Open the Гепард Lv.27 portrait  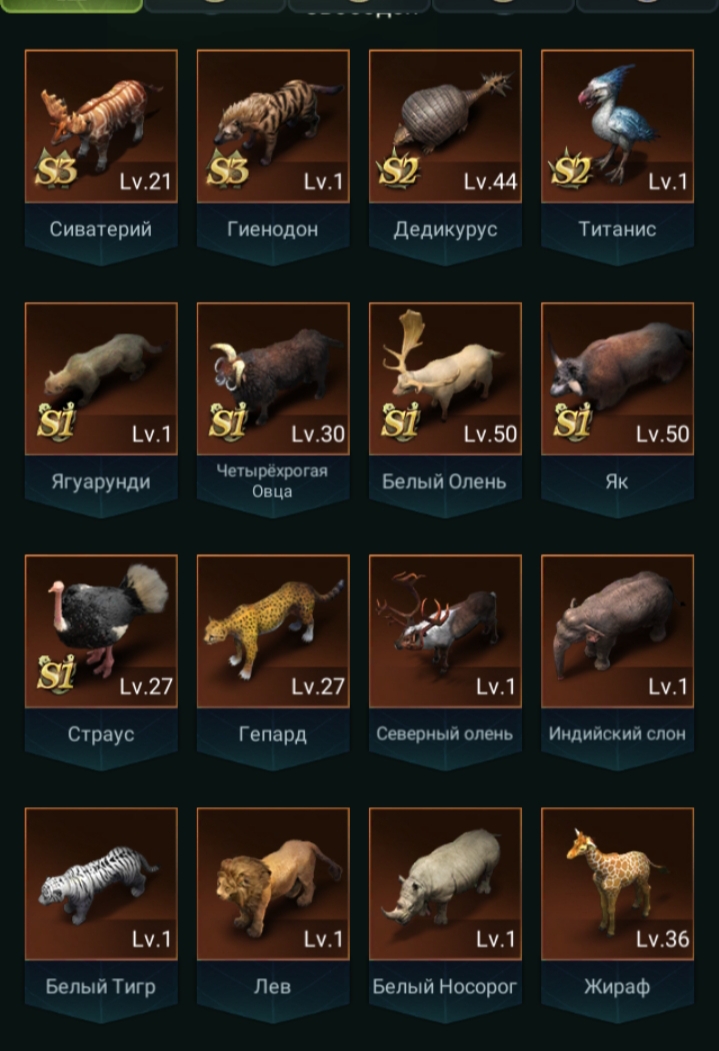(x=273, y=631)
